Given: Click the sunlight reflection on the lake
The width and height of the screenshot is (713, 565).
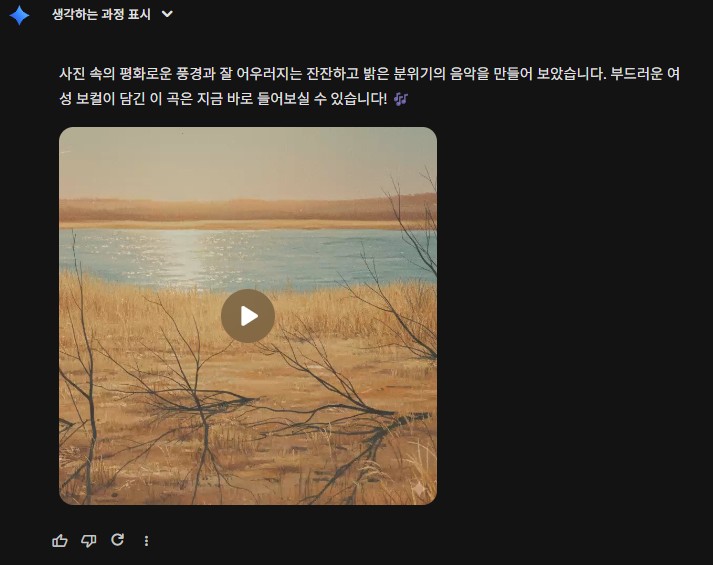Looking at the screenshot, I should tap(186, 257).
